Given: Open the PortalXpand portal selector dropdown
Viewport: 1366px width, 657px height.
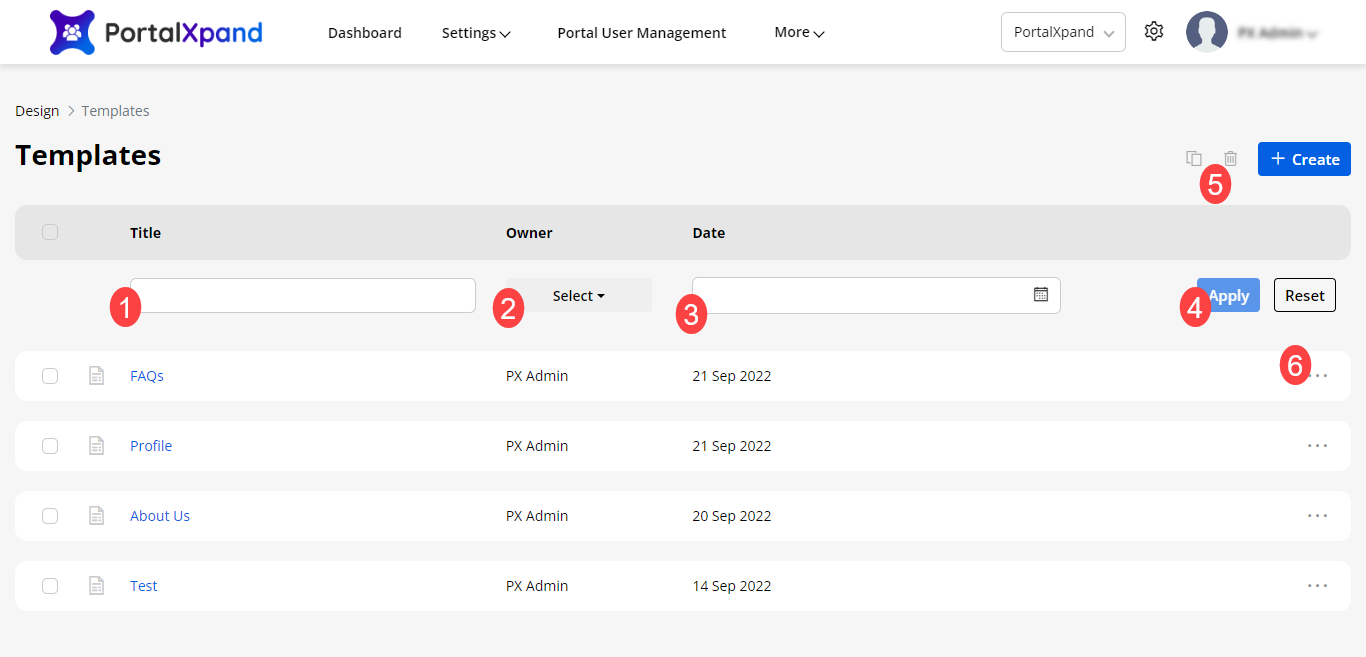Looking at the screenshot, I should coord(1063,32).
